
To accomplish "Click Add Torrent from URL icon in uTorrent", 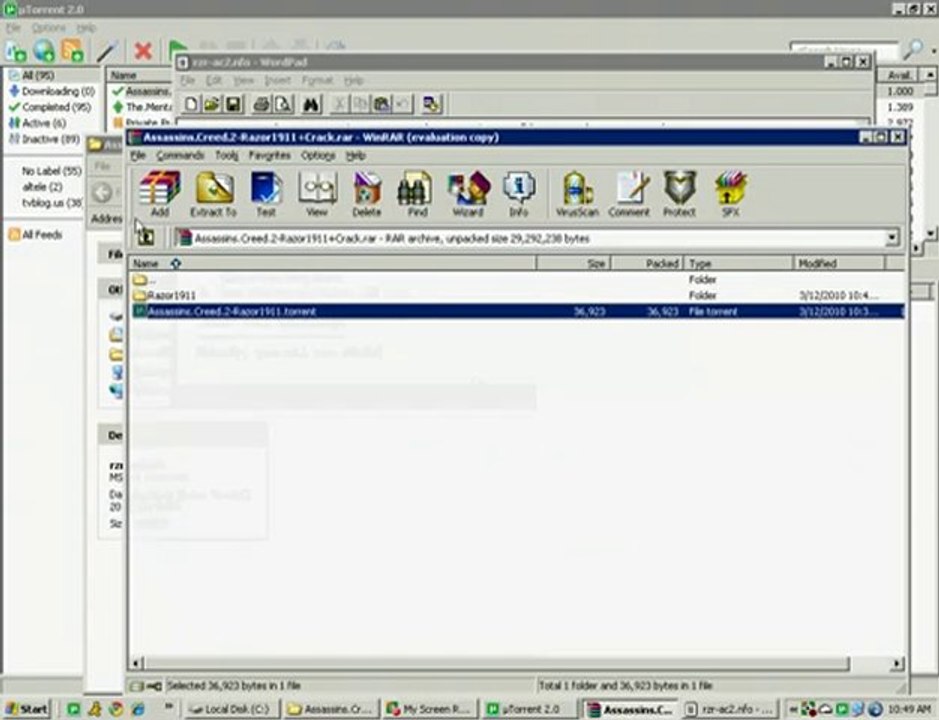I will (44, 52).
